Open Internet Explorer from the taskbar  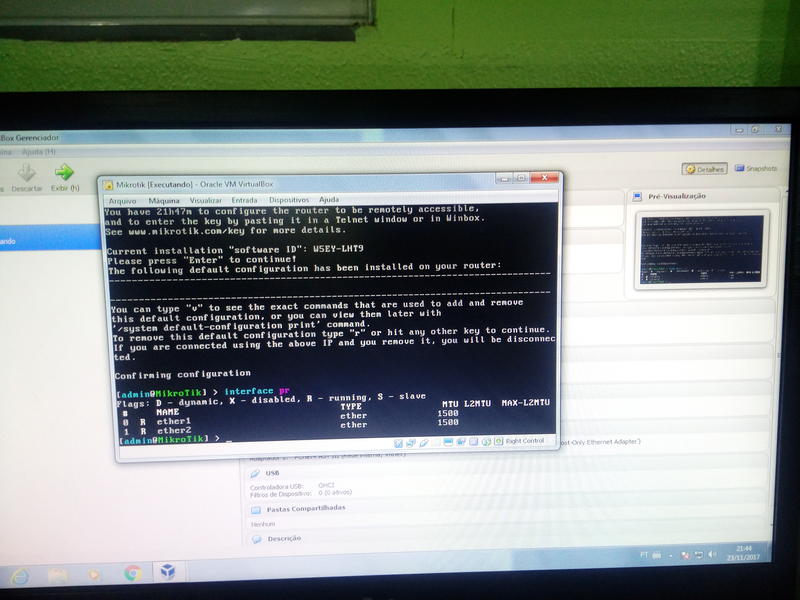tap(20, 577)
